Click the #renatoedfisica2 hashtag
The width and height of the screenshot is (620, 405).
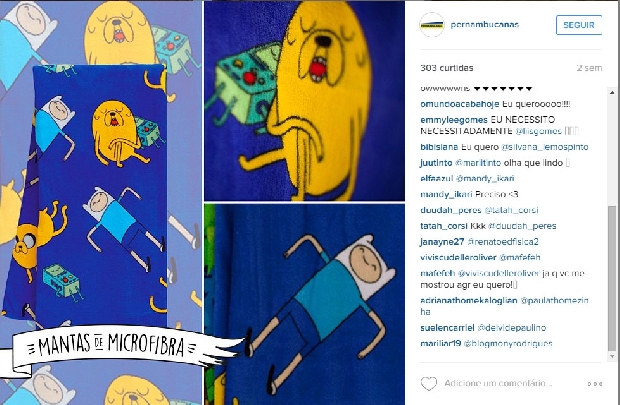click(x=503, y=242)
